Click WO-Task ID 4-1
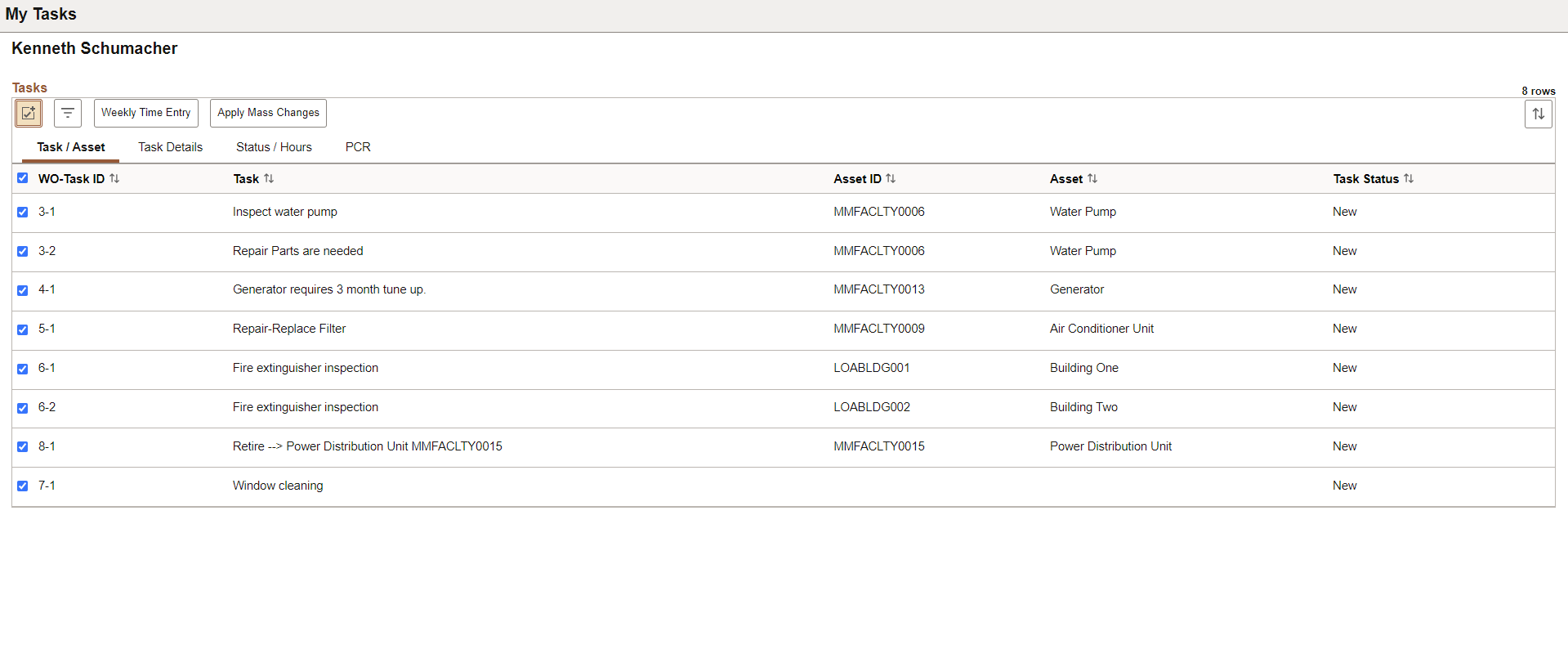 [x=47, y=289]
